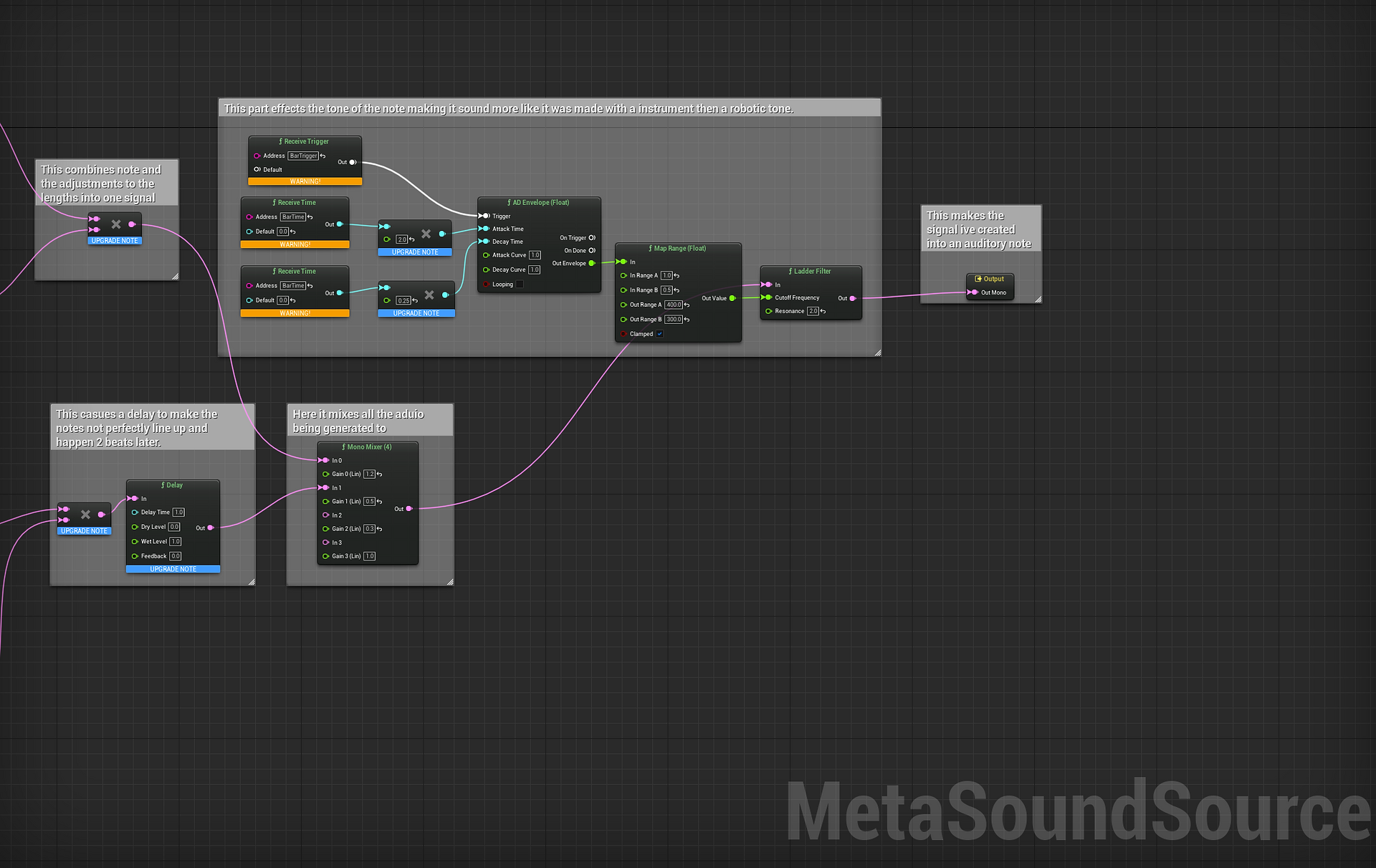Click the Decay Time input pin

pyautogui.click(x=485, y=242)
